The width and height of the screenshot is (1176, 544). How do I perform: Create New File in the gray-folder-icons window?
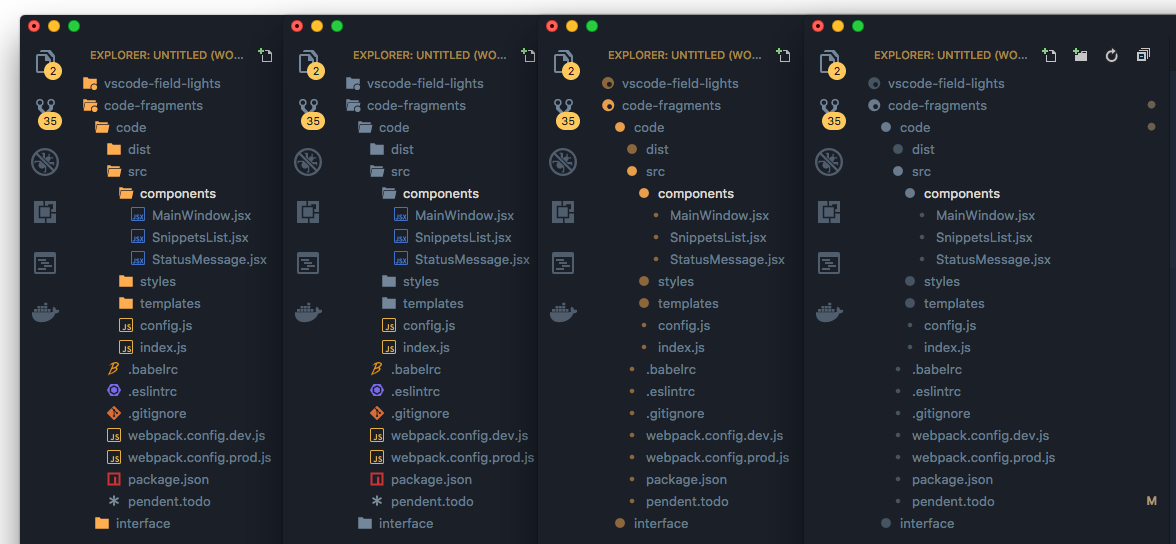point(528,55)
